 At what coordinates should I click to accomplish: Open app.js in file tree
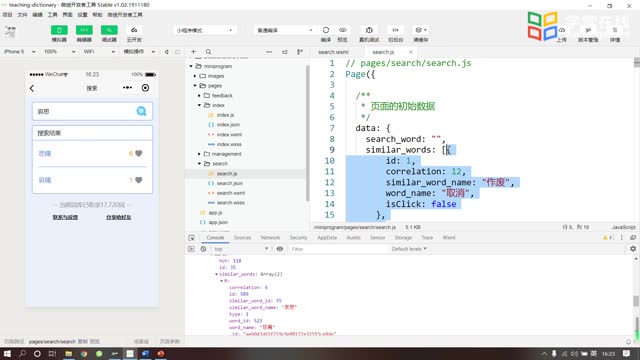(215, 213)
